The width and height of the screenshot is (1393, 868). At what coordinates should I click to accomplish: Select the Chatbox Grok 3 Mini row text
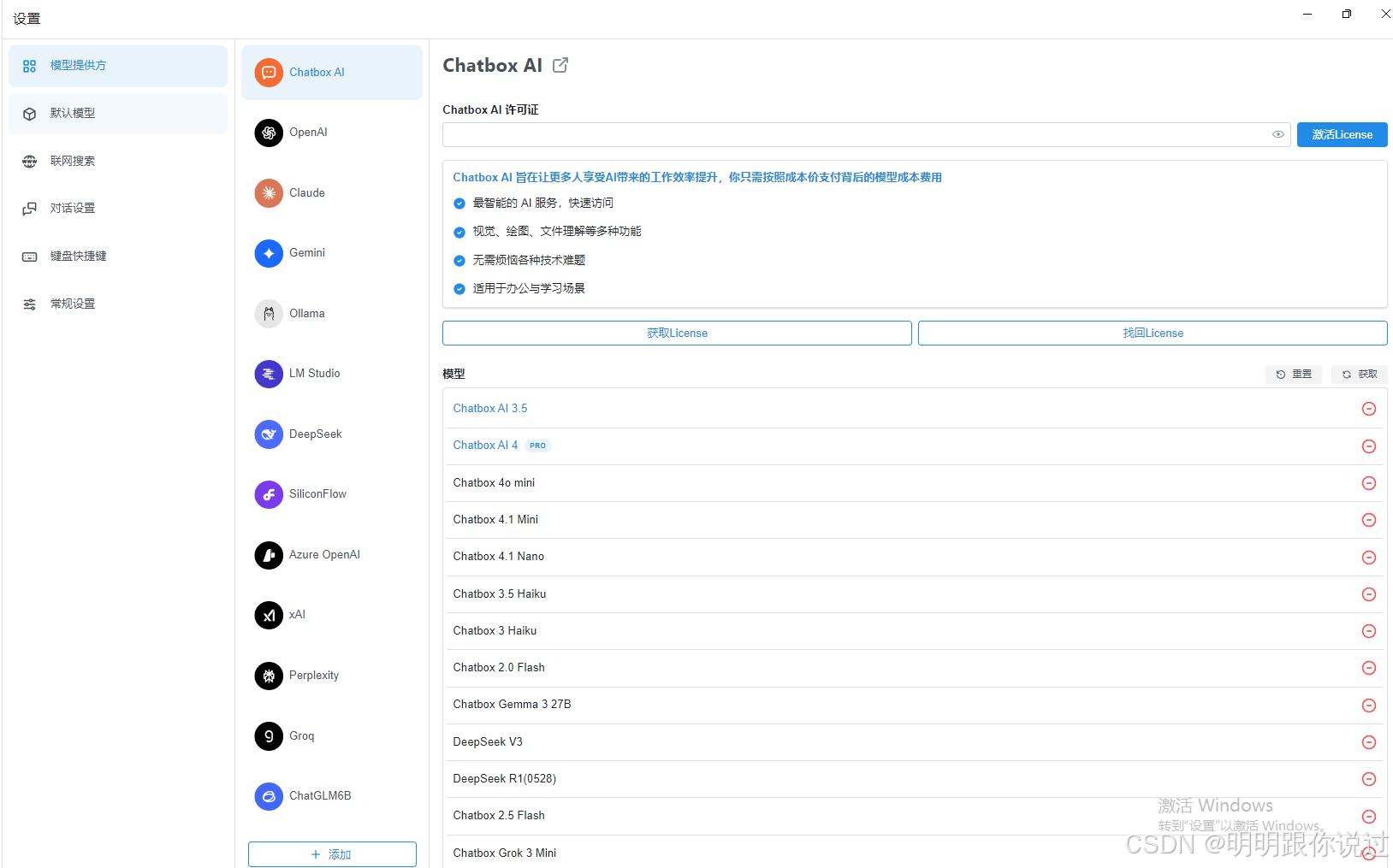[x=505, y=853]
